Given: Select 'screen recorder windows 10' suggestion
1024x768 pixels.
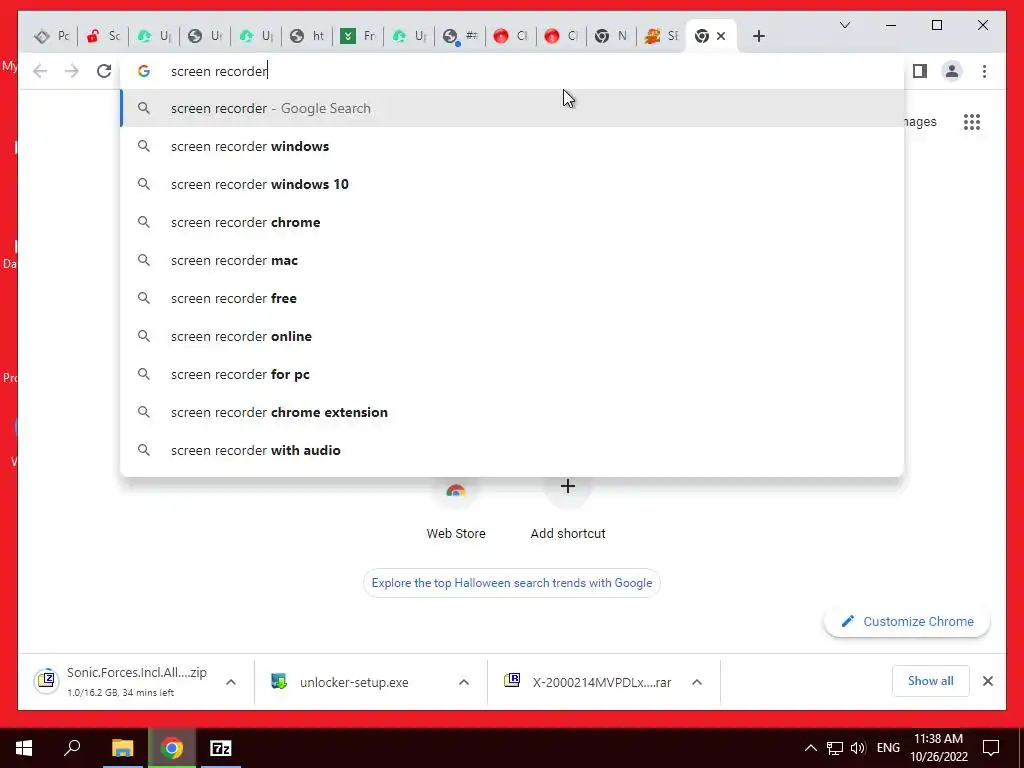Looking at the screenshot, I should pyautogui.click(x=512, y=184).
